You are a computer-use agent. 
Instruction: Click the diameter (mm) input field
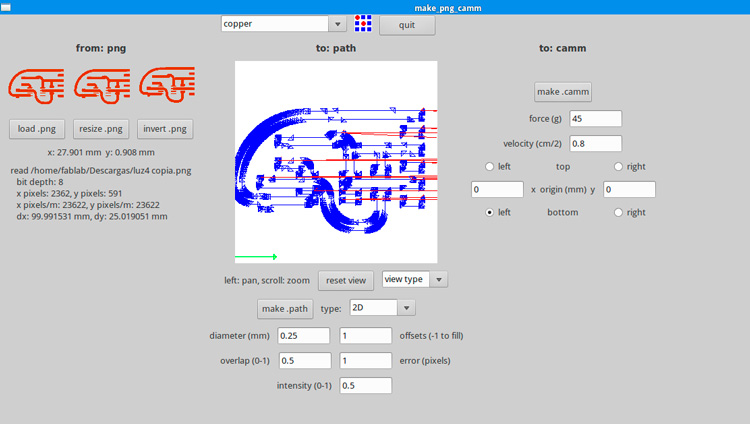pyautogui.click(x=304, y=336)
